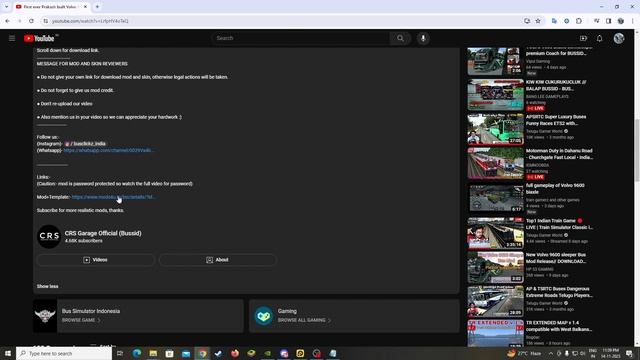640x360 pixels.
Task: Open 'full gameplay of Volvo 9600' thumbnail
Action: coord(495,198)
